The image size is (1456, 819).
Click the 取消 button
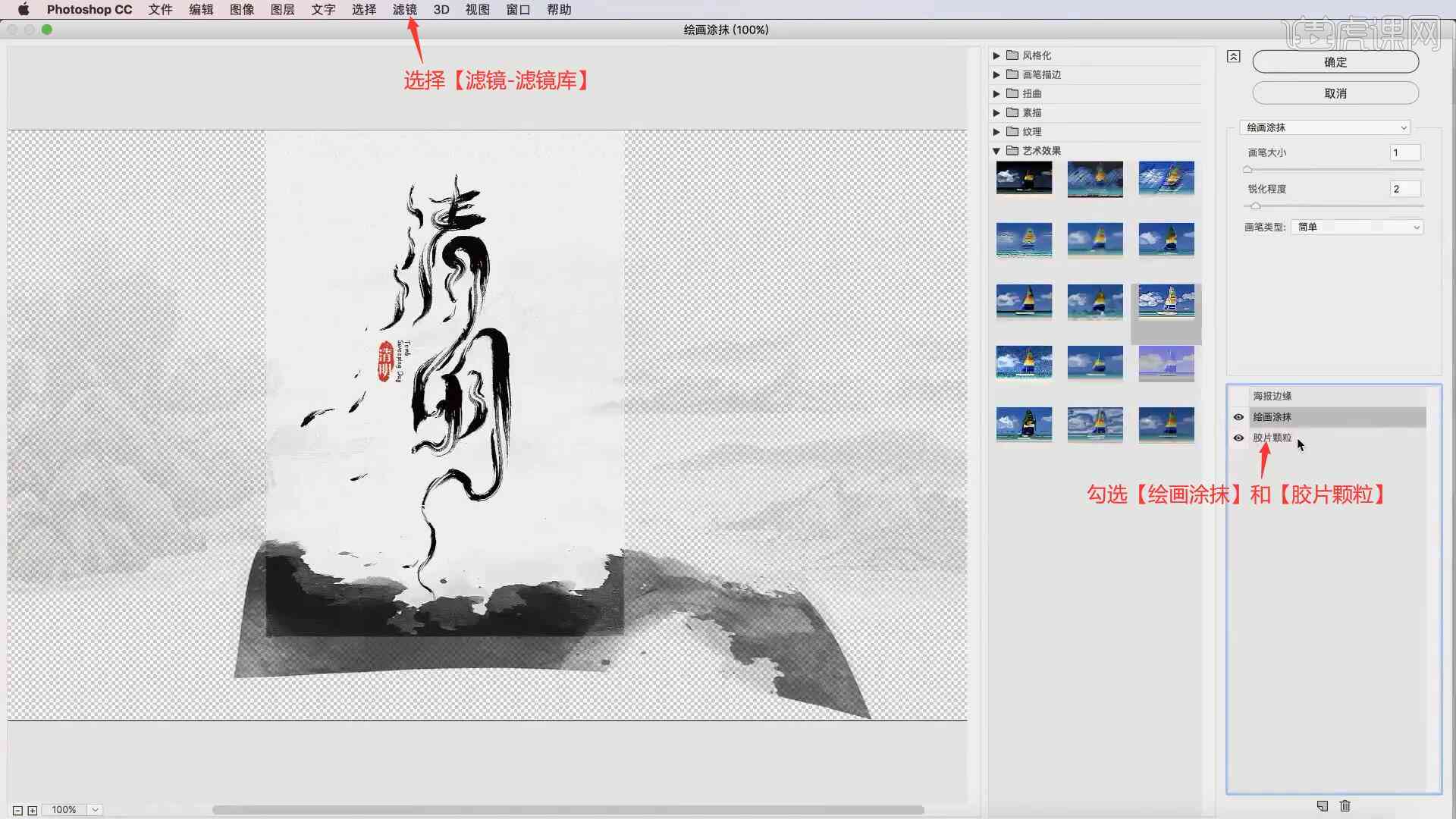1335,93
